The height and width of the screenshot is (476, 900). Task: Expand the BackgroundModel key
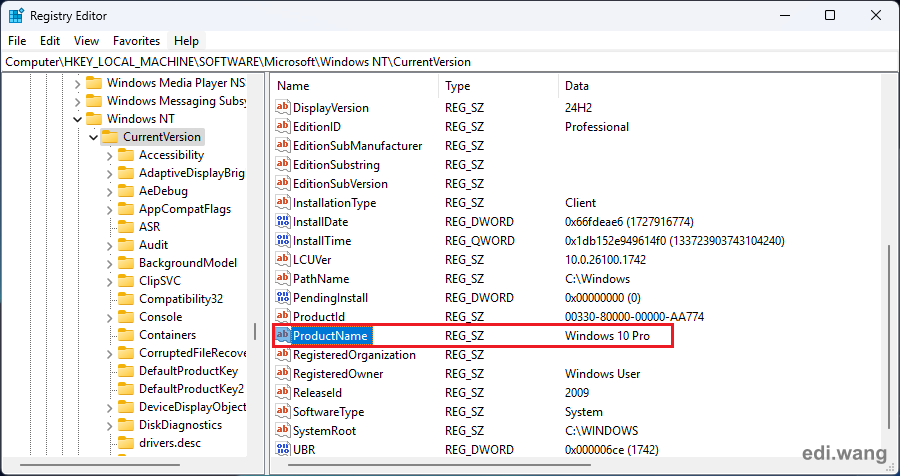110,264
